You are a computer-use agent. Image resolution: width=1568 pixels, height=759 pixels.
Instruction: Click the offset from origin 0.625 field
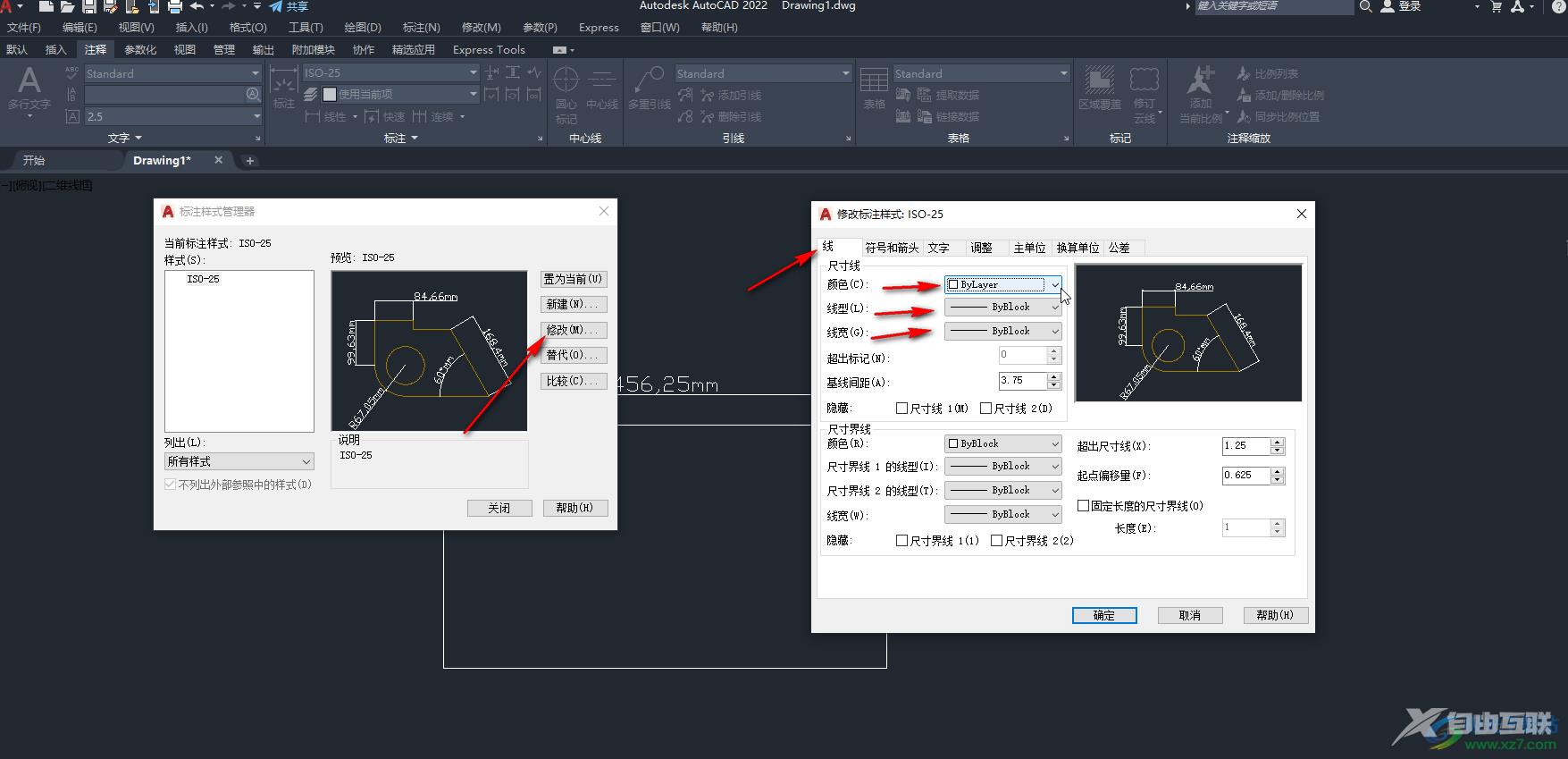(x=1245, y=476)
